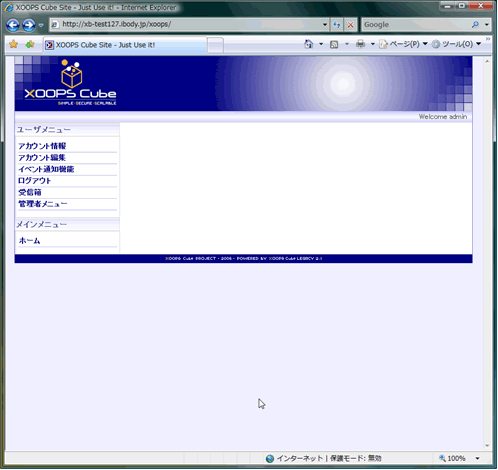This screenshot has width=498, height=470.
Task: Open the zoom level dropdown arrow
Action: [477, 459]
